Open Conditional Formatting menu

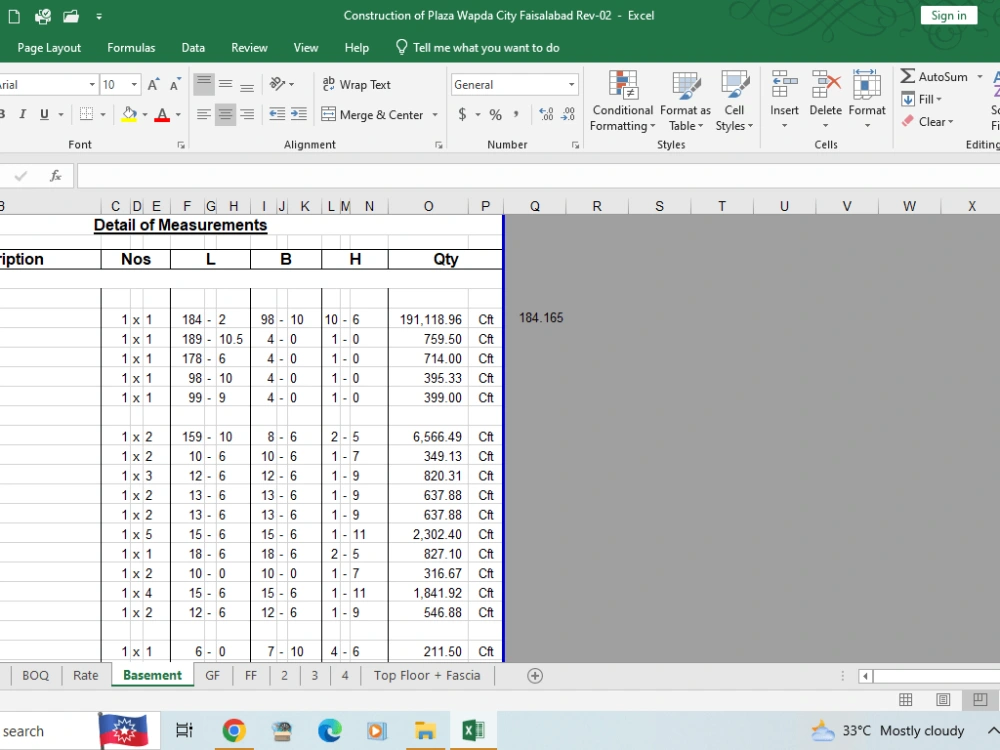[622, 101]
